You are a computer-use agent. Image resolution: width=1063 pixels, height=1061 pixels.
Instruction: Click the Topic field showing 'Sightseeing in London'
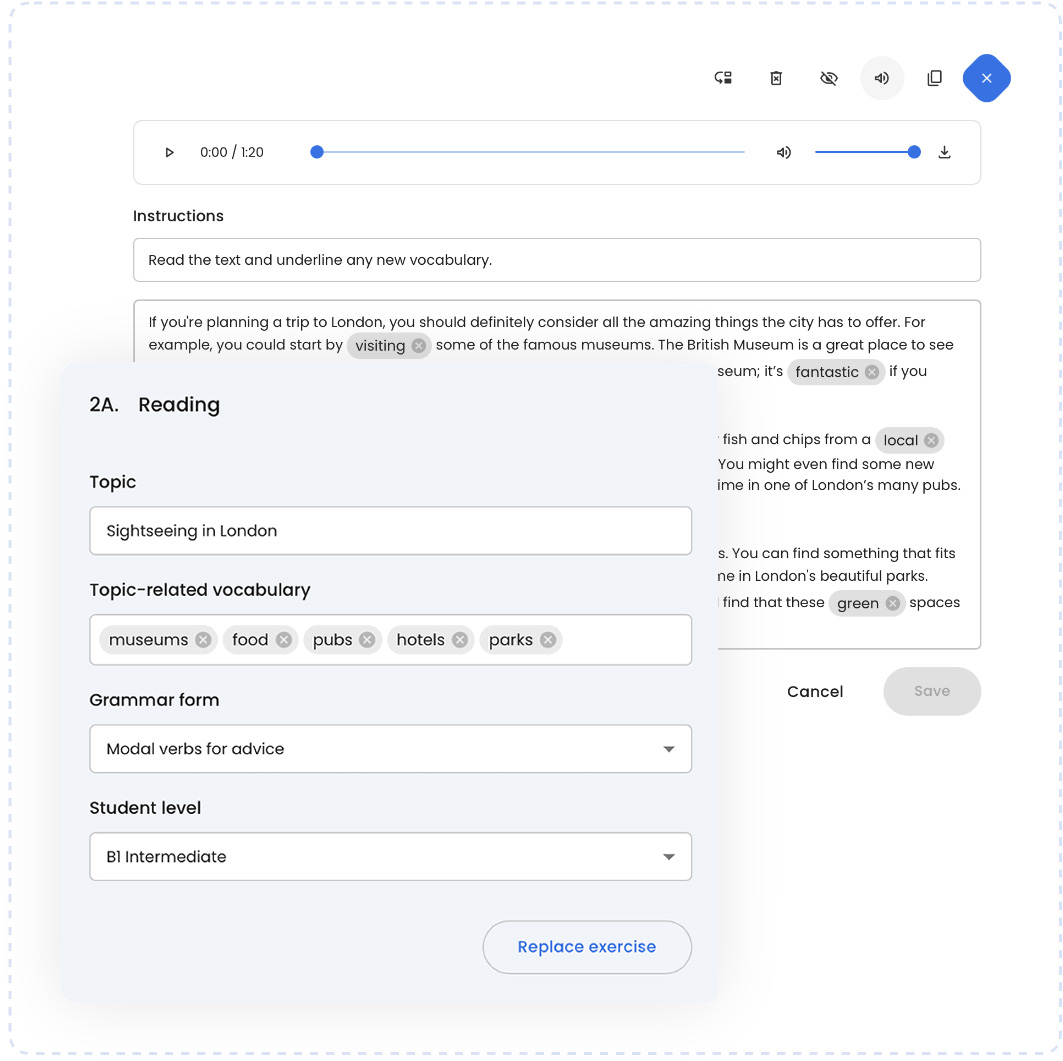click(x=390, y=530)
